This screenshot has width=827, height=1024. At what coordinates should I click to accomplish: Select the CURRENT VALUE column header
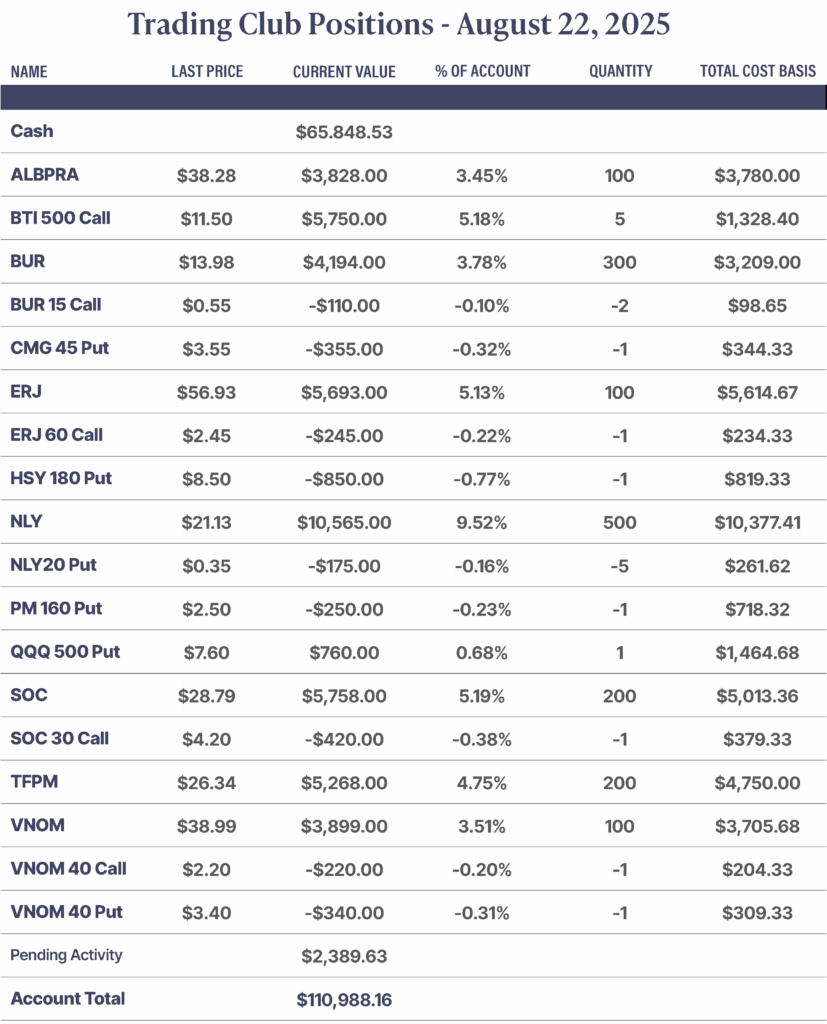[344, 71]
